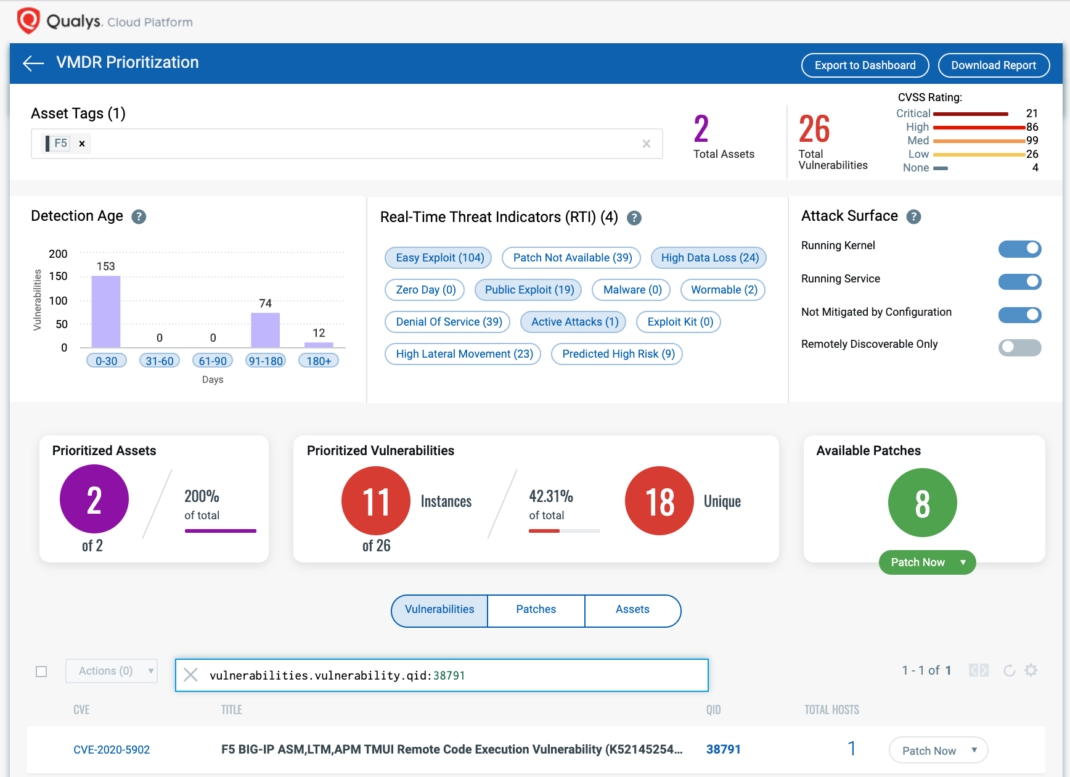Remove the F5 asset tag
This screenshot has height=777, width=1070.
(x=82, y=144)
